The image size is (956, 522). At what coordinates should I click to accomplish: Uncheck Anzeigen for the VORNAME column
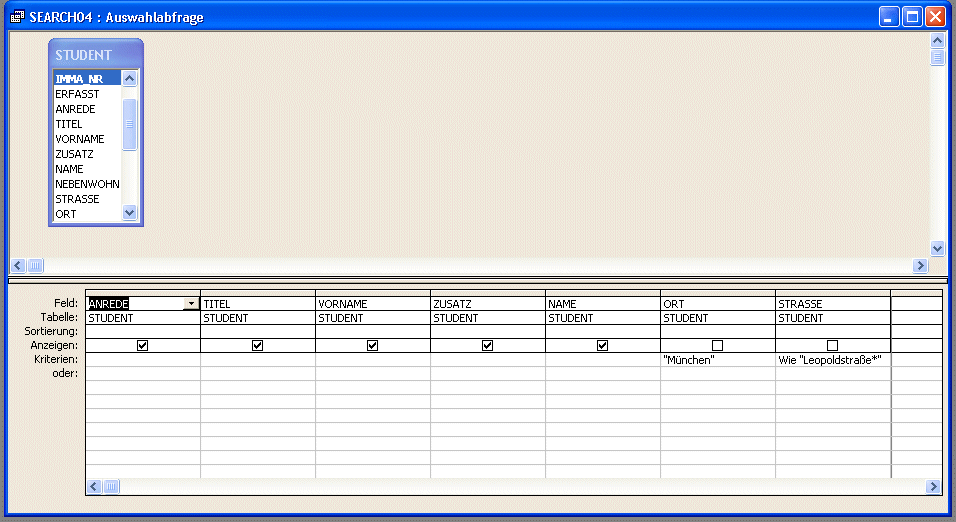(373, 345)
